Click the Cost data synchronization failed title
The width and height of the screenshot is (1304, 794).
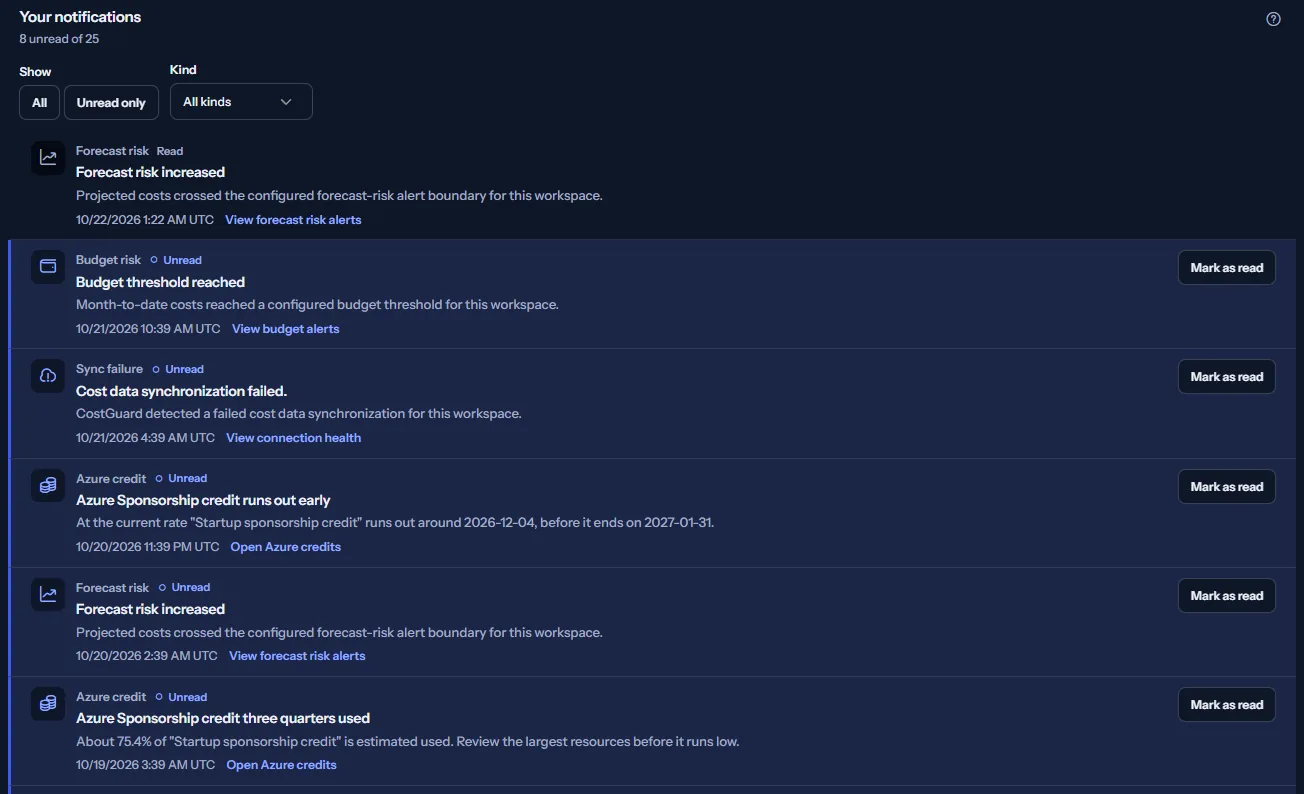(x=181, y=391)
